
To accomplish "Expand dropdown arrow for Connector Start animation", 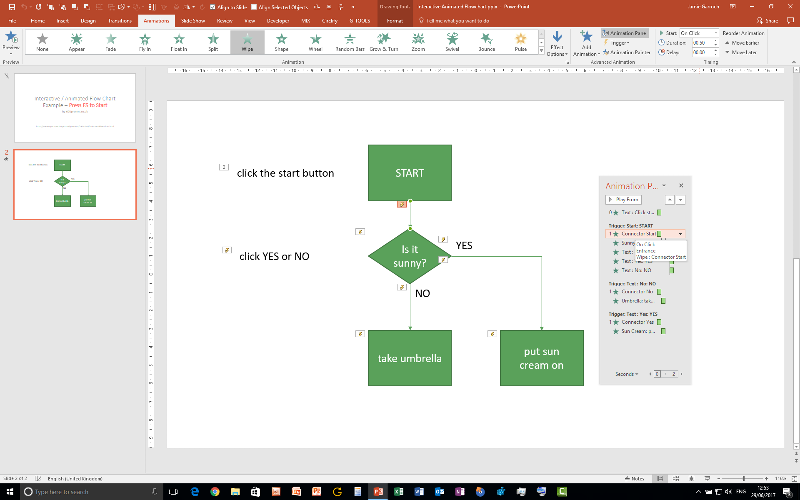I will point(680,233).
